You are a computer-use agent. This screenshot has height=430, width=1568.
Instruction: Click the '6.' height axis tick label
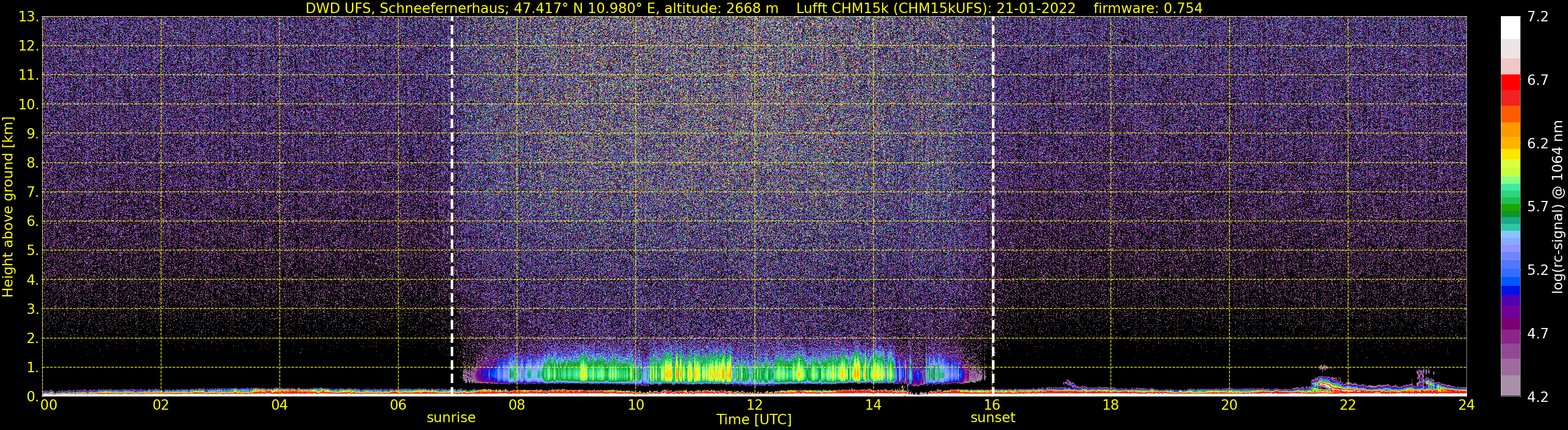click(x=32, y=221)
